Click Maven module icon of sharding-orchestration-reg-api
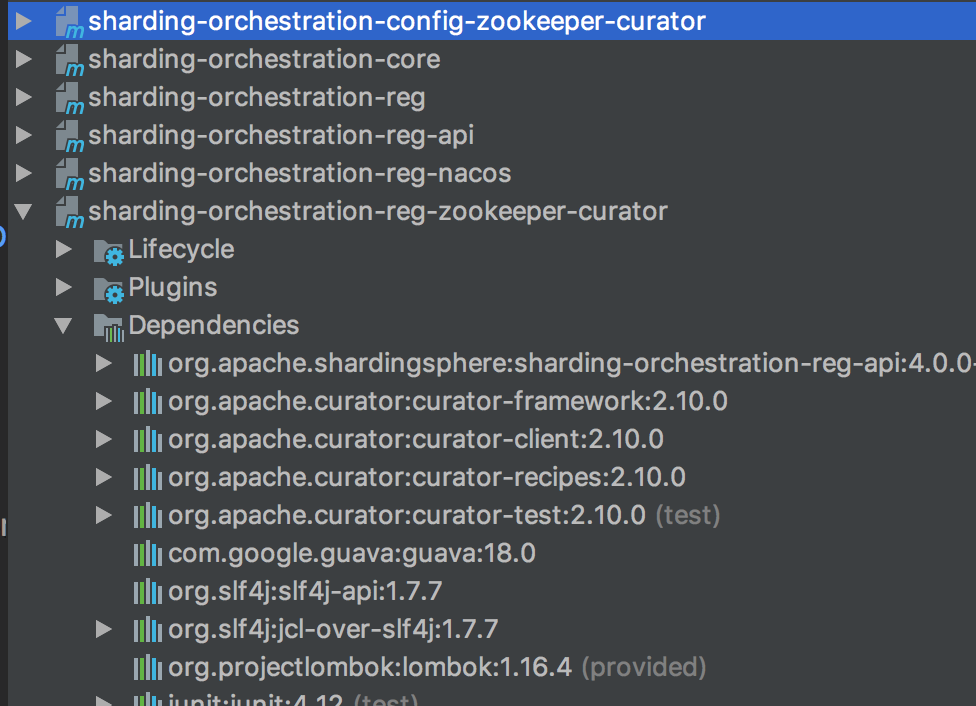Screen dimensions: 976x706 coord(68,136)
